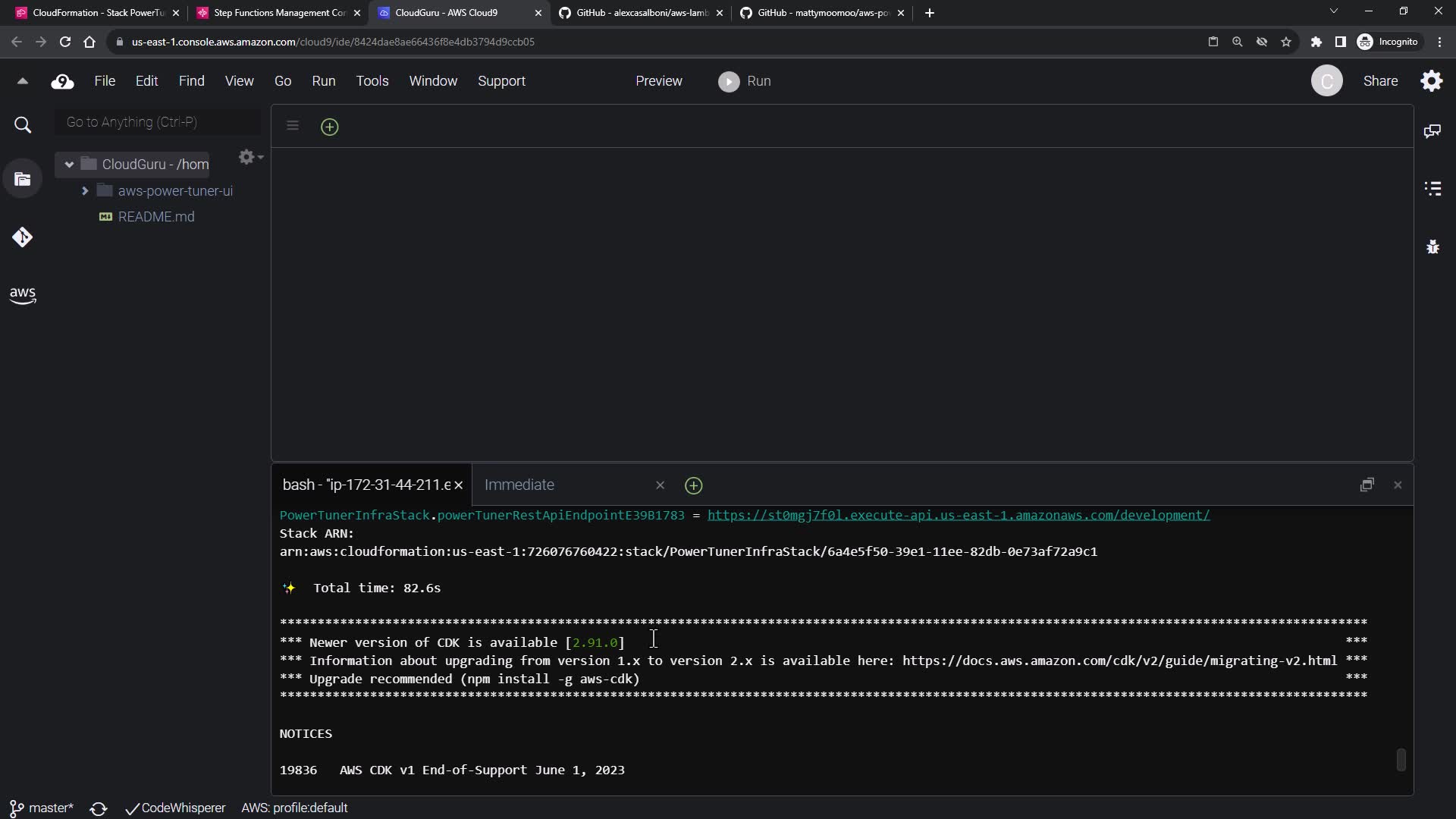
Task: Open the Environment file tree icon
Action: tap(22, 180)
